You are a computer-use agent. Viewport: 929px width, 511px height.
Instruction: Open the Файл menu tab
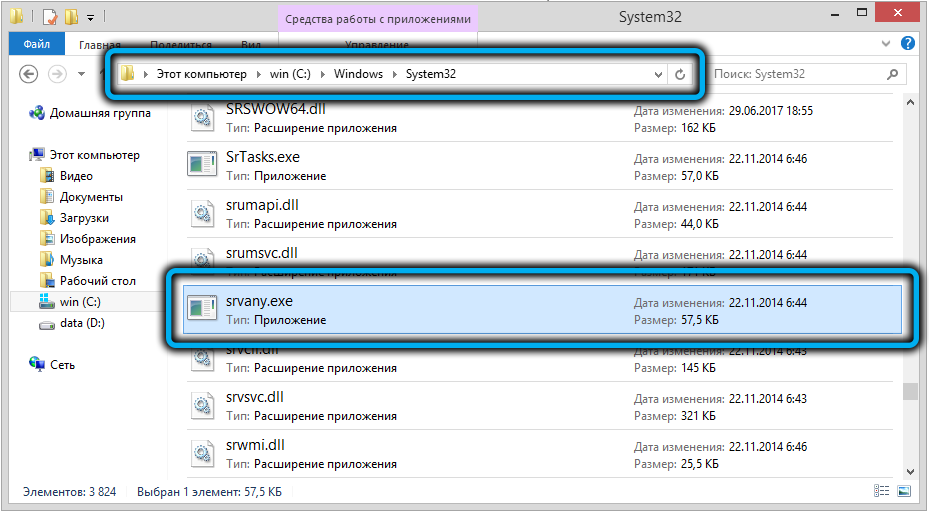37,45
